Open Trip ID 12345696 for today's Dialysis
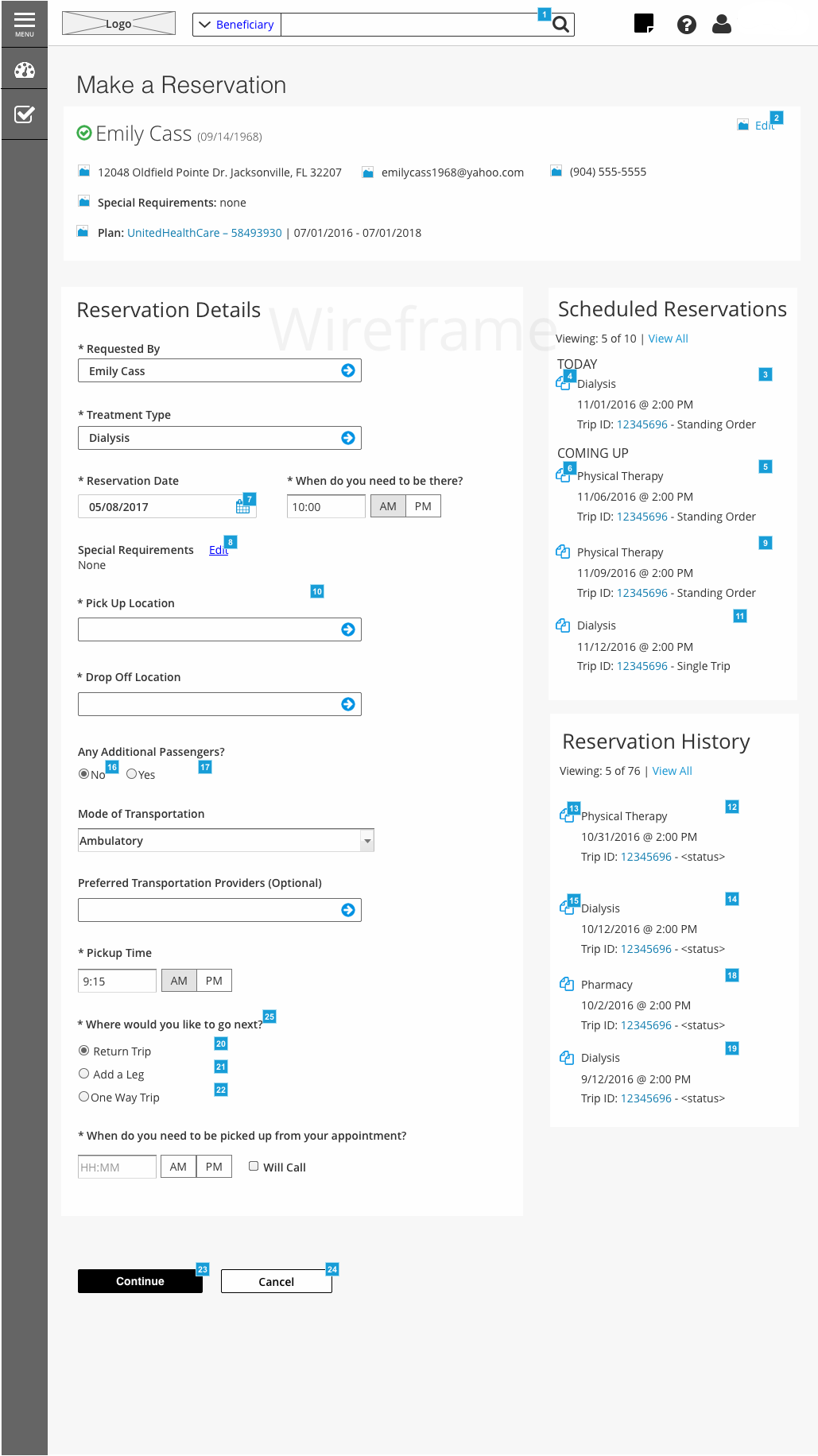 [642, 424]
